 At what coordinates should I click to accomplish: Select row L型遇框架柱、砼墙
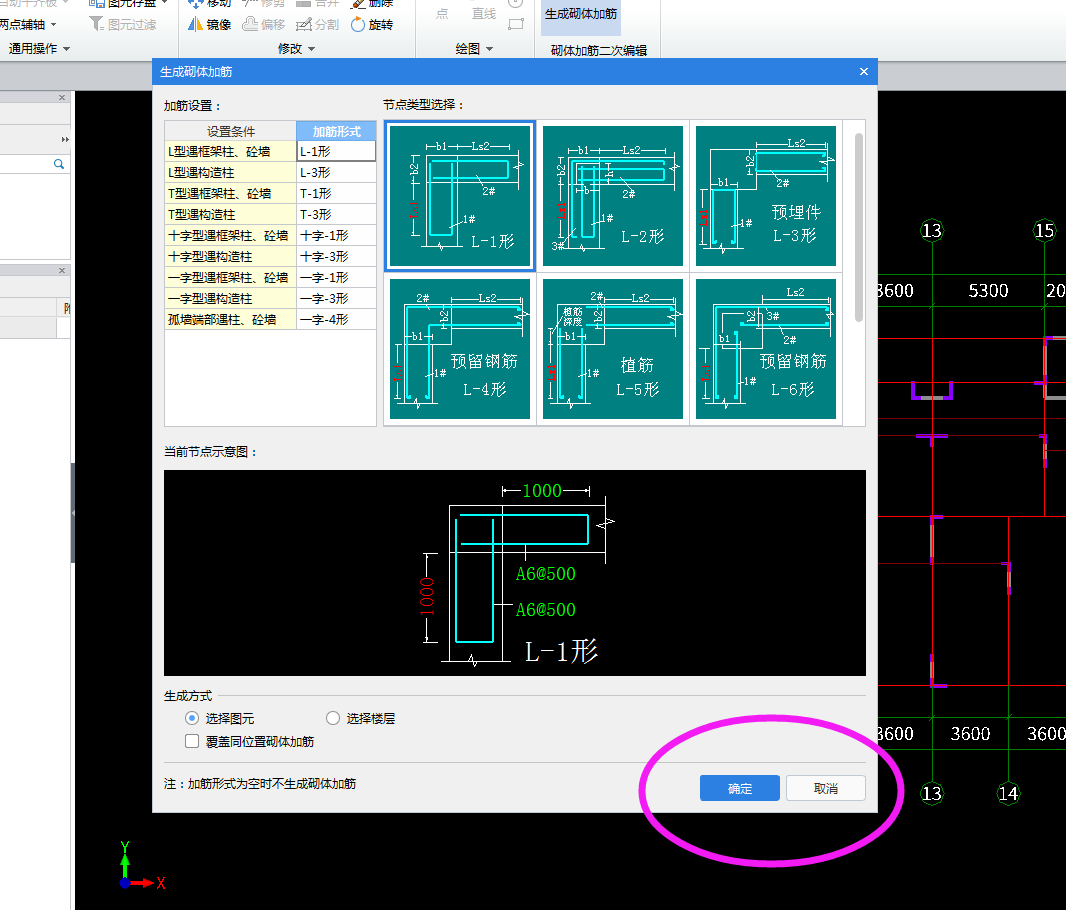230,152
